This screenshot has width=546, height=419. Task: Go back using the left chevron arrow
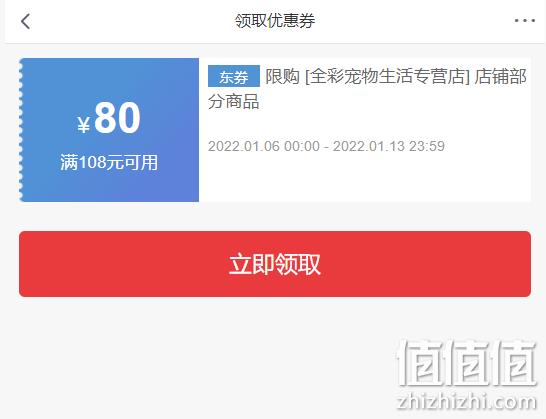click(x=26, y=21)
